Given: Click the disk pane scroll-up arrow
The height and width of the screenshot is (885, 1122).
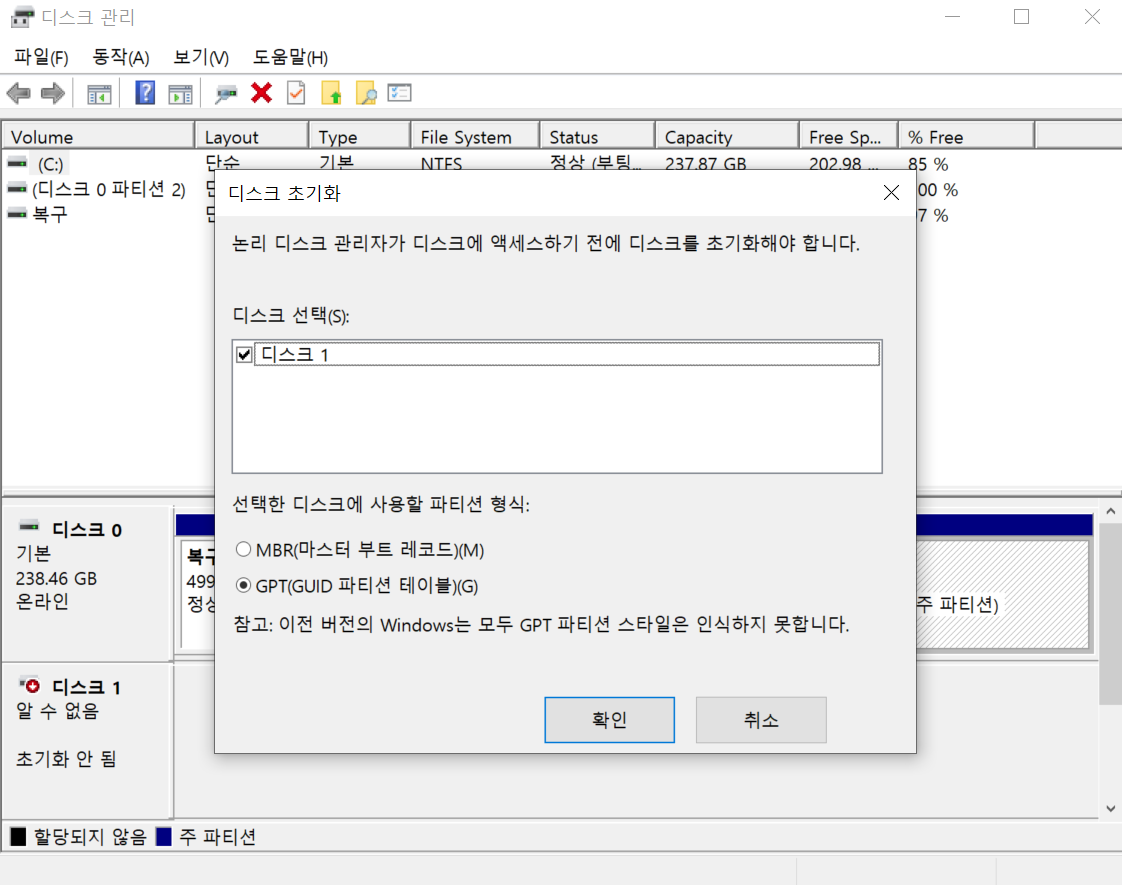Looking at the screenshot, I should [x=1111, y=511].
